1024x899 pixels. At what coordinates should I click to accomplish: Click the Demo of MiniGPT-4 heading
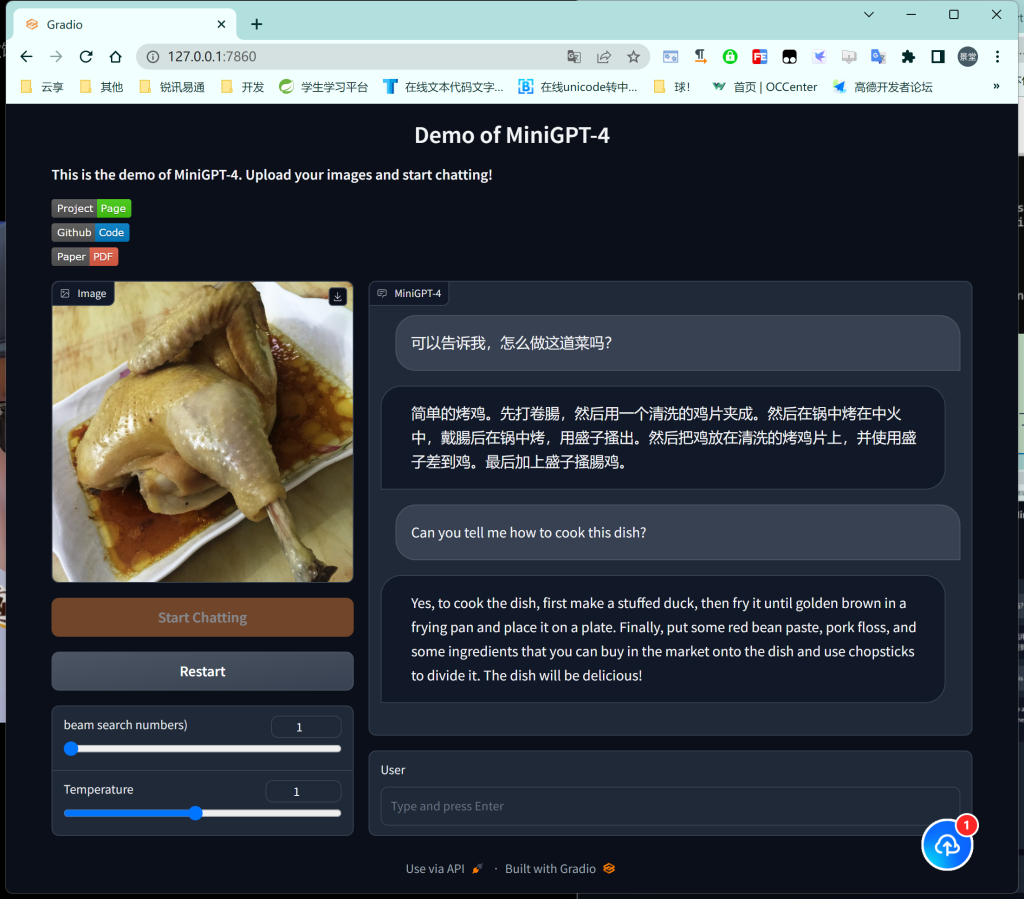(512, 135)
